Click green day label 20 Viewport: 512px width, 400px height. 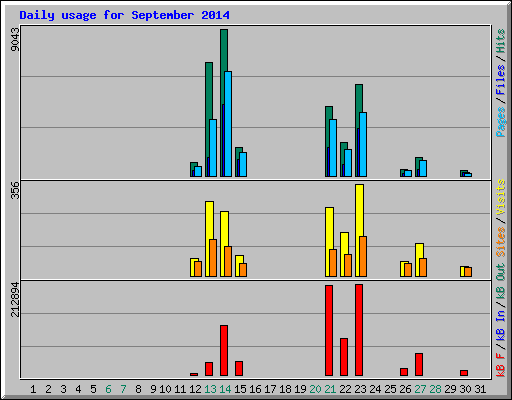(x=315, y=389)
